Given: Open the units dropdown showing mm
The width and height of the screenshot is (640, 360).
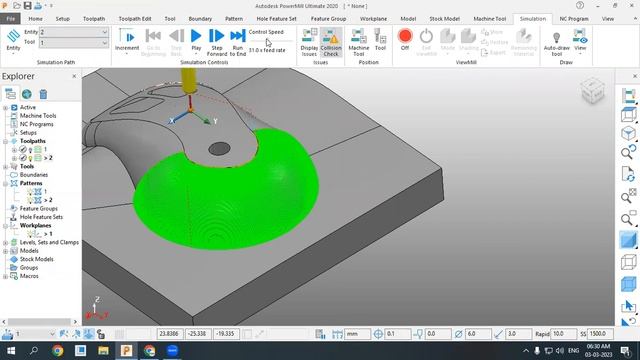Looking at the screenshot, I should coord(358,334).
